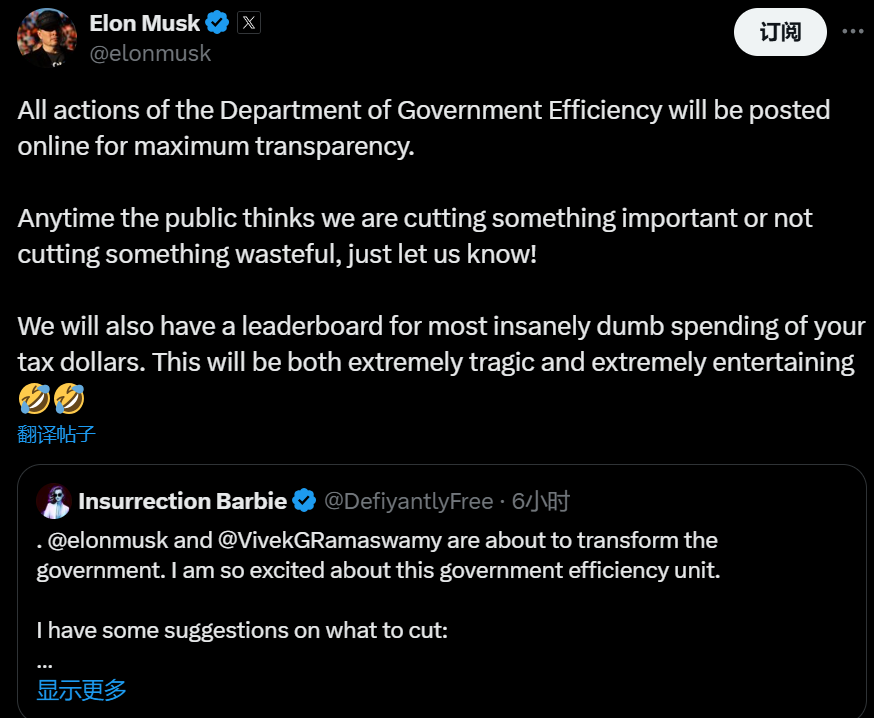Click the 订阅 subscribe button
Image resolution: width=874 pixels, height=718 pixels.
pos(780,32)
